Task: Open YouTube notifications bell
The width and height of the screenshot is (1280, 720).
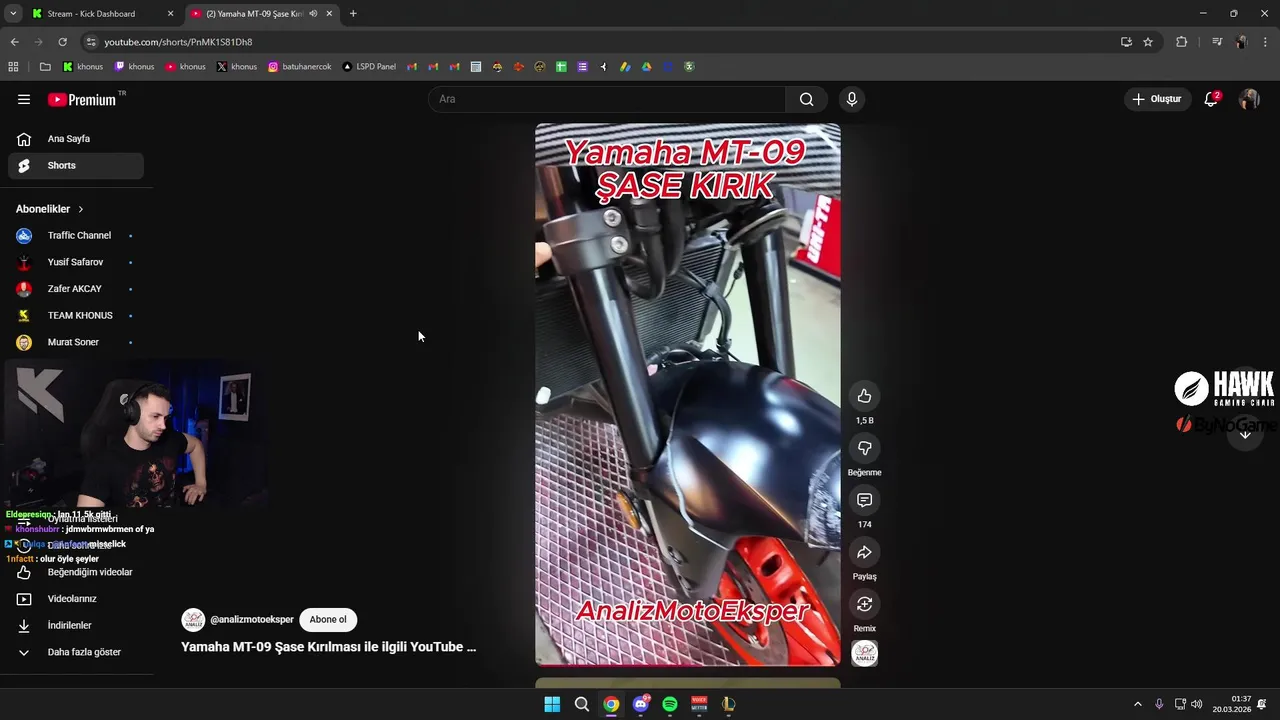Action: tap(1211, 99)
